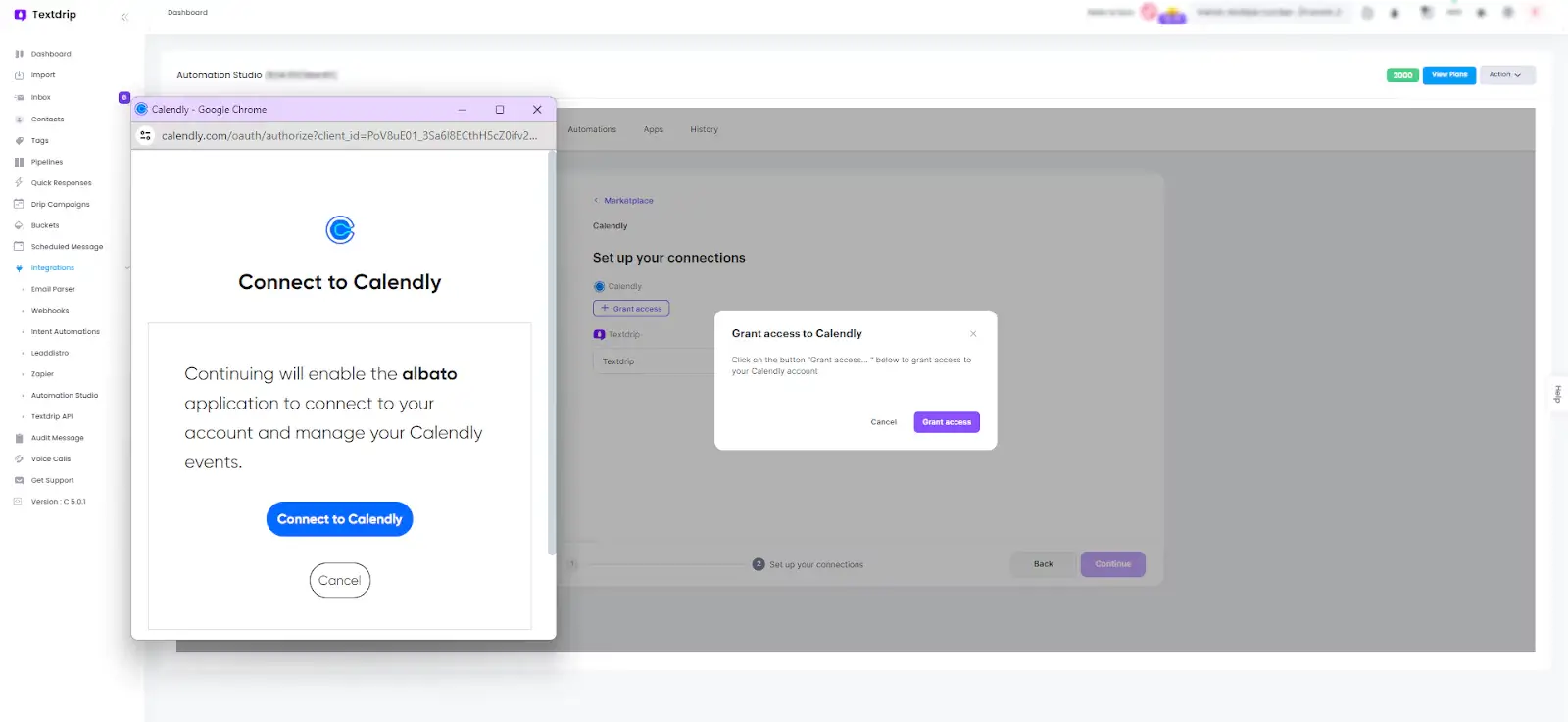Collapse the sidebar with the double-chevron icon

(124, 17)
